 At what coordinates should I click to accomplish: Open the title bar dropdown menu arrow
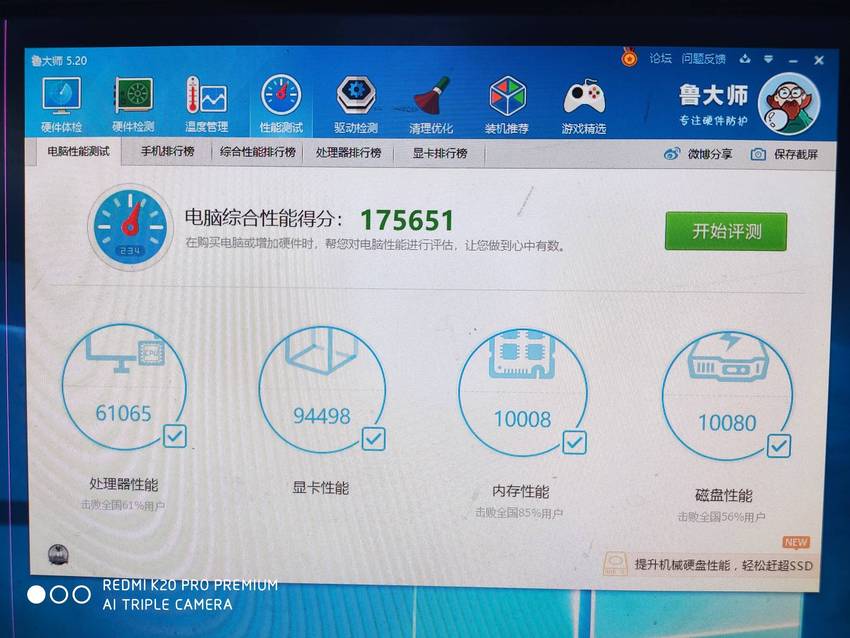tap(768, 59)
